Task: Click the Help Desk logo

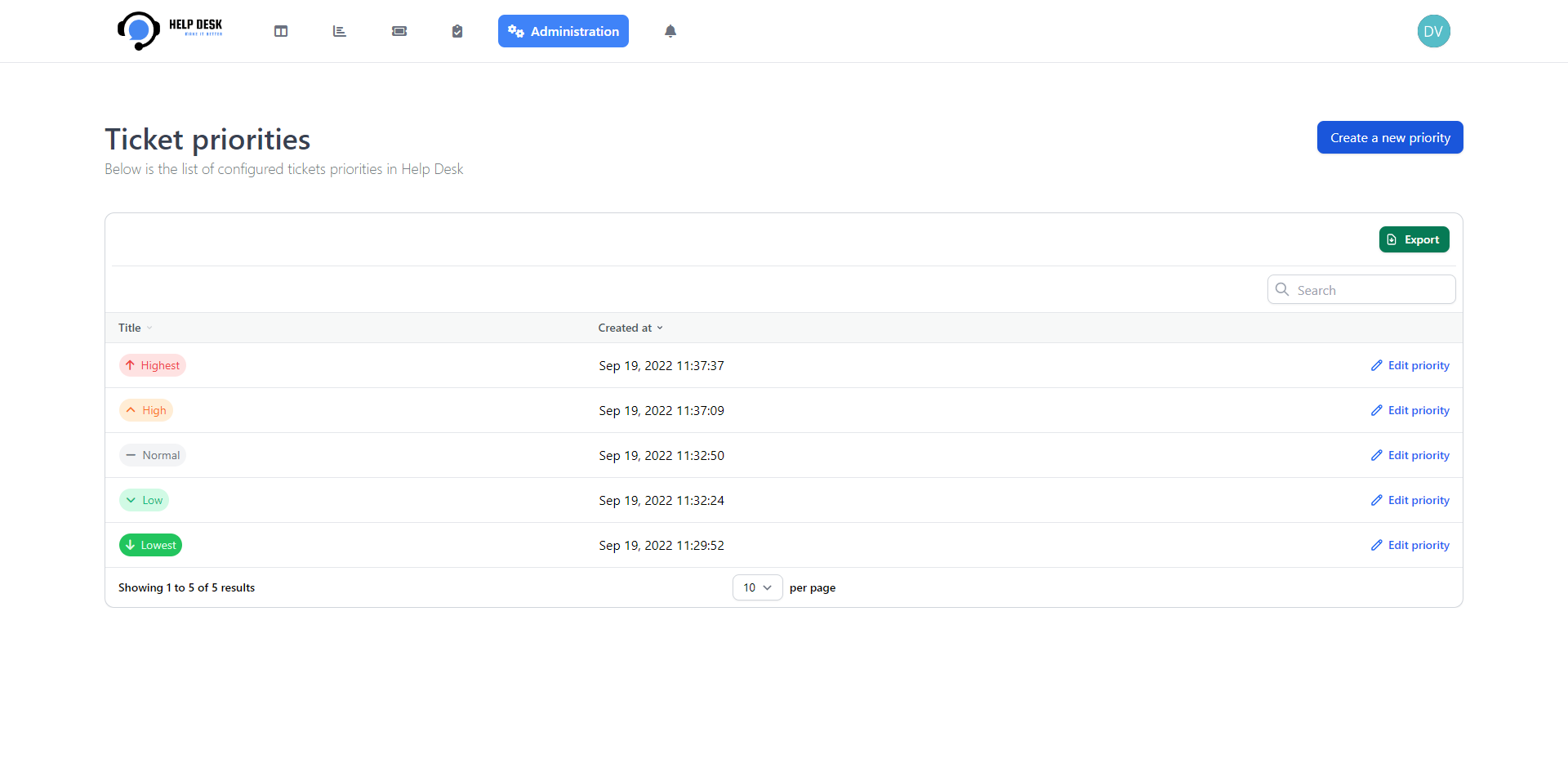Action: [x=170, y=31]
